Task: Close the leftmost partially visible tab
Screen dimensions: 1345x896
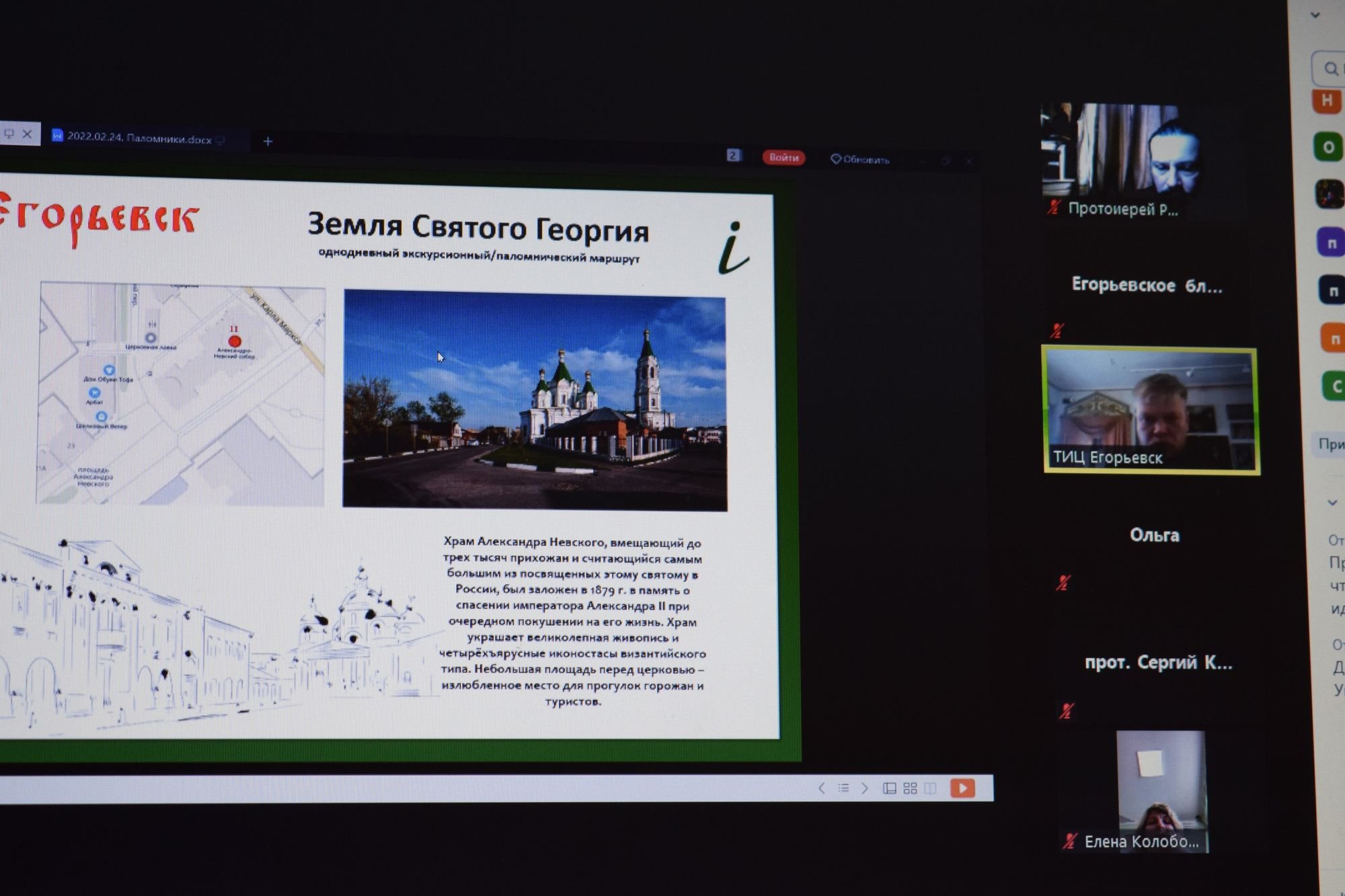Action: (x=27, y=134)
